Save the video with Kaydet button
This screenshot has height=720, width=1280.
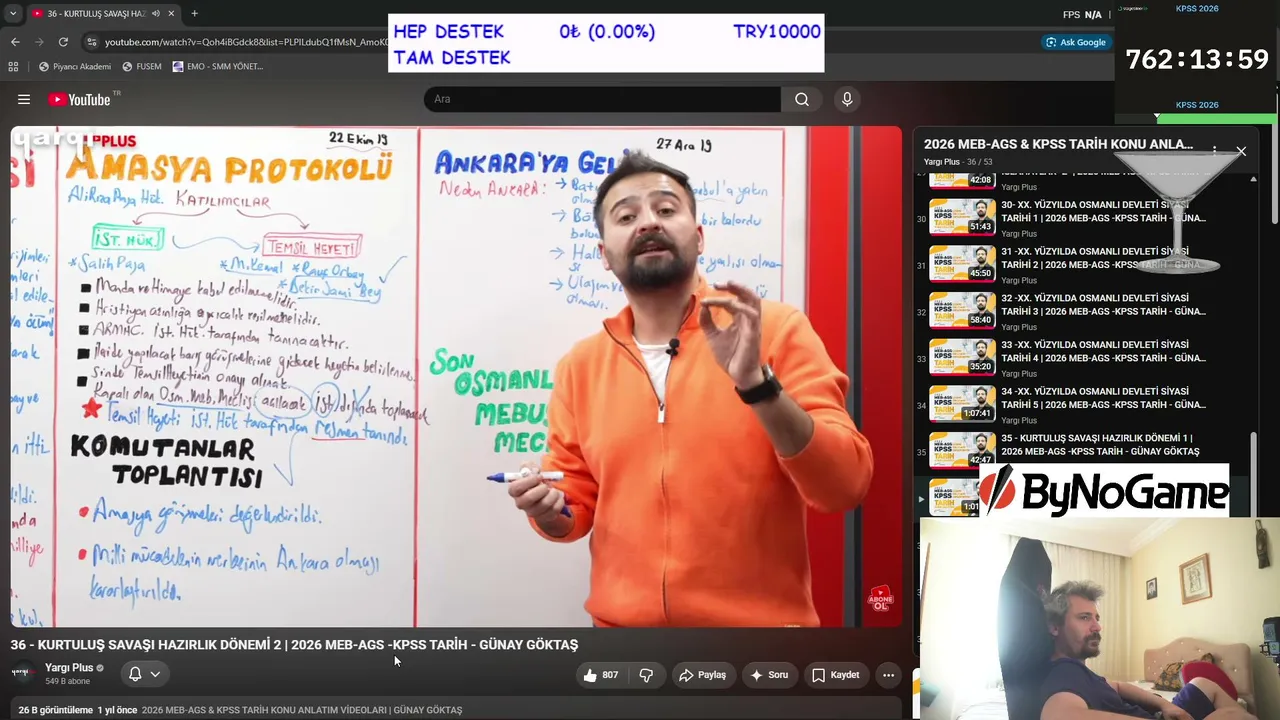(x=835, y=675)
